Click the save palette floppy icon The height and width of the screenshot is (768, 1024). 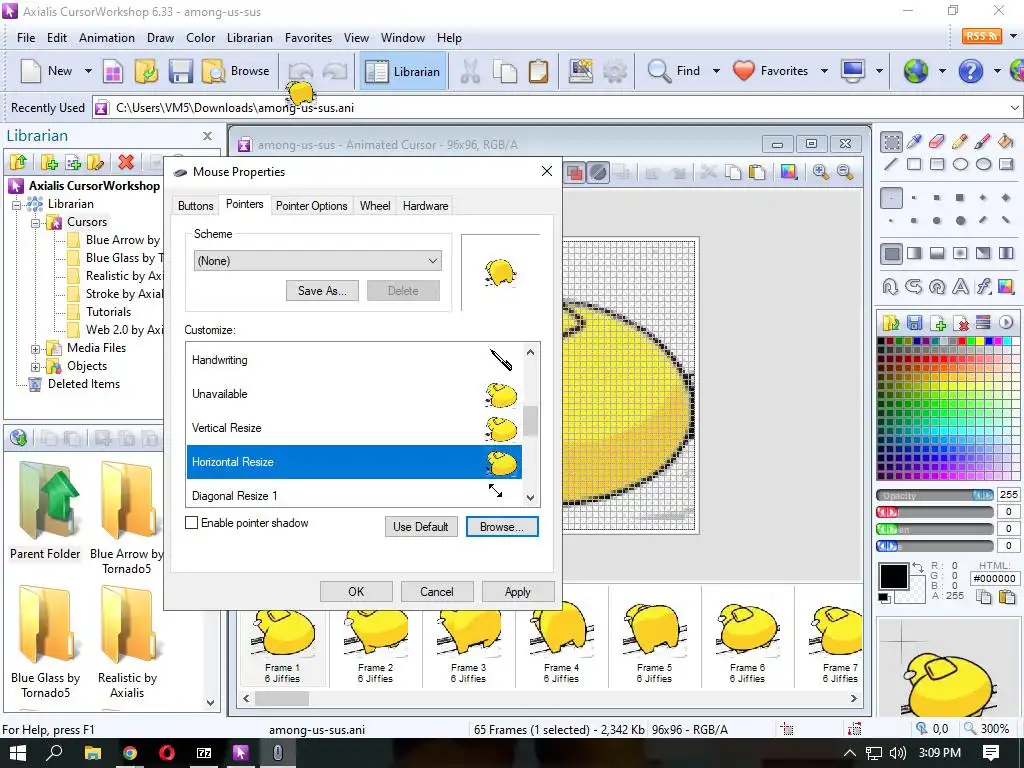[914, 323]
